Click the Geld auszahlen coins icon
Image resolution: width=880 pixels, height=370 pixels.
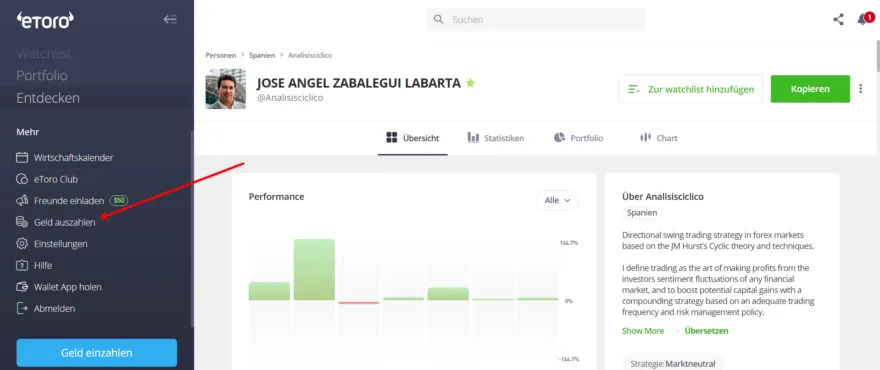click(22, 222)
